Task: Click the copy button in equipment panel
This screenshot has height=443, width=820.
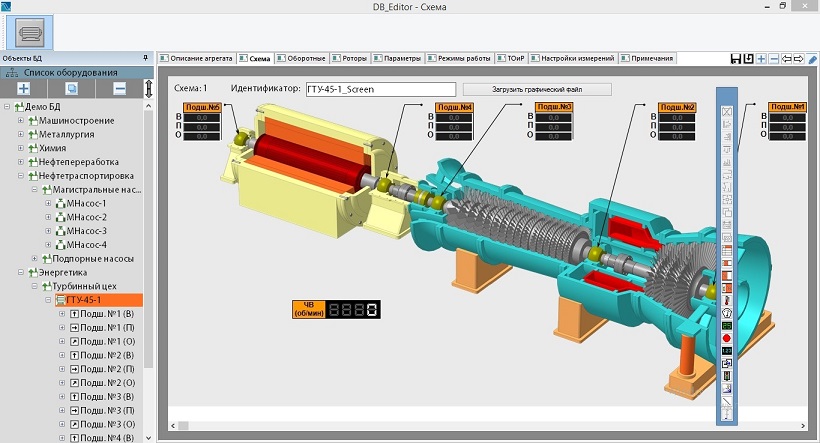Action: point(72,89)
